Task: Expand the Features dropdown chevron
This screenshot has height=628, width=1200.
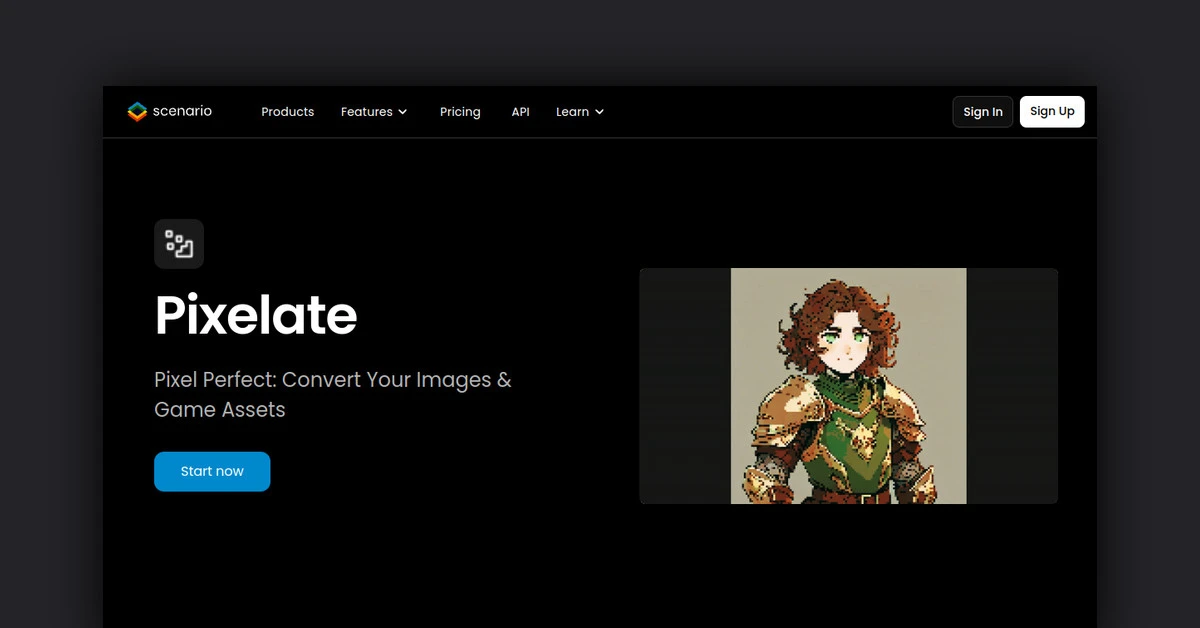Action: pyautogui.click(x=403, y=112)
